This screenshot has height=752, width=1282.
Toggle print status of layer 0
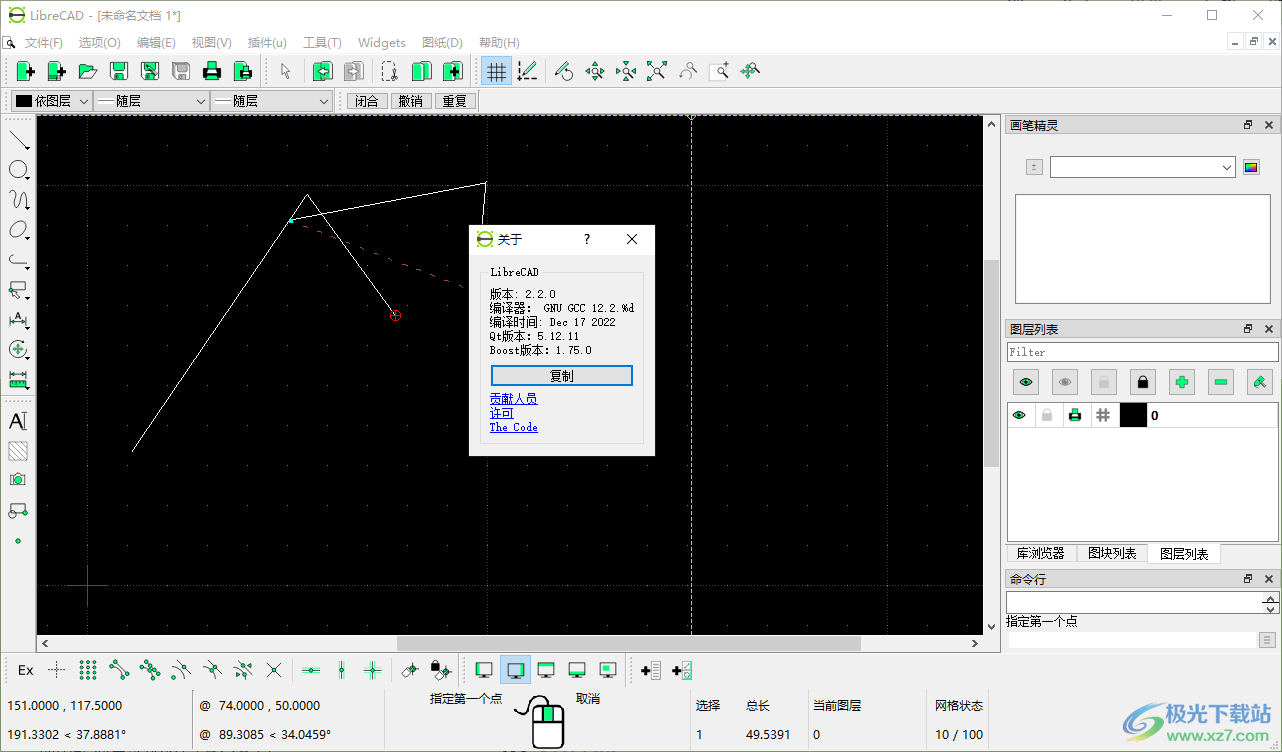point(1075,415)
